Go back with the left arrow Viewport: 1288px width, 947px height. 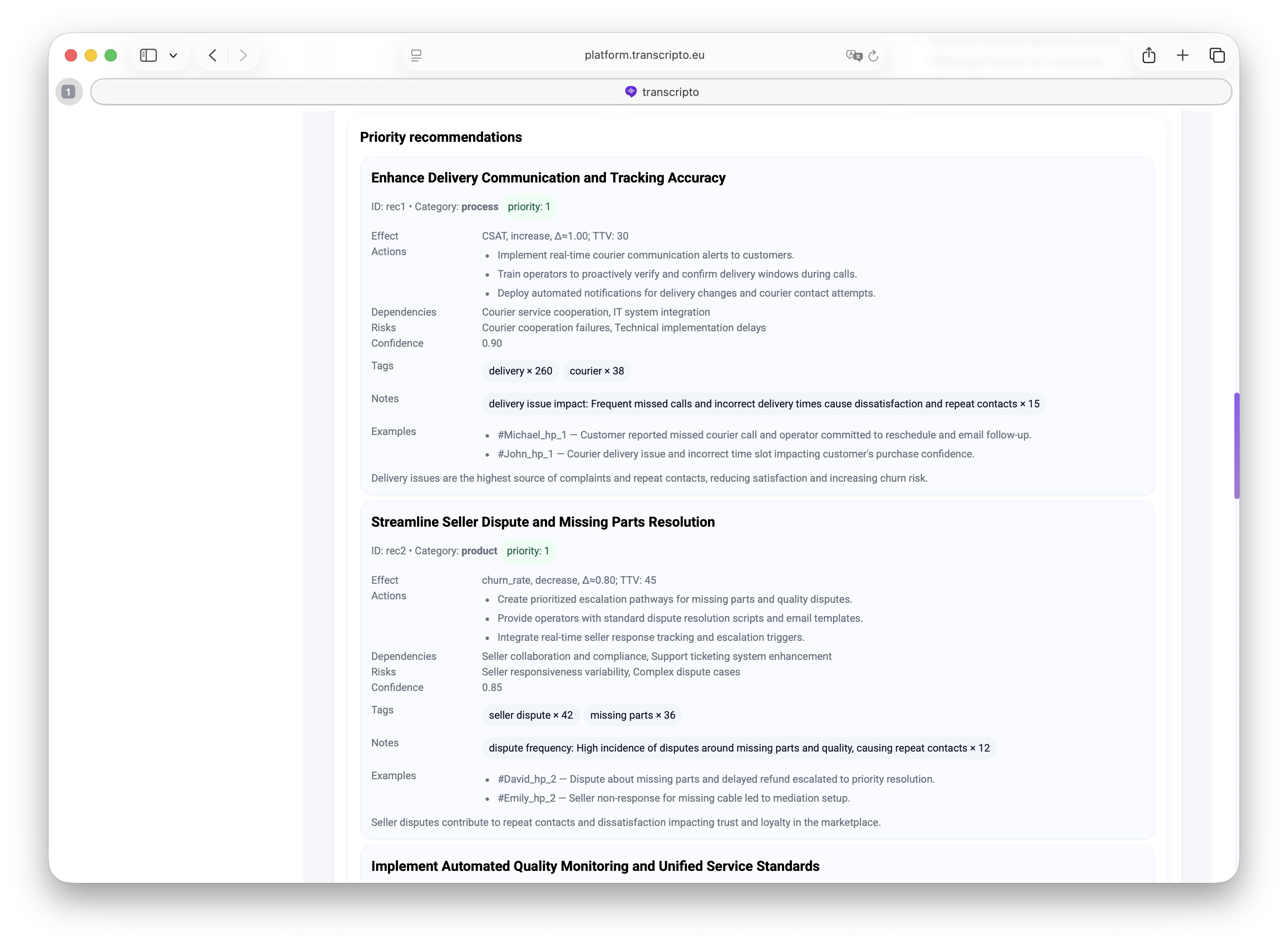coord(213,55)
